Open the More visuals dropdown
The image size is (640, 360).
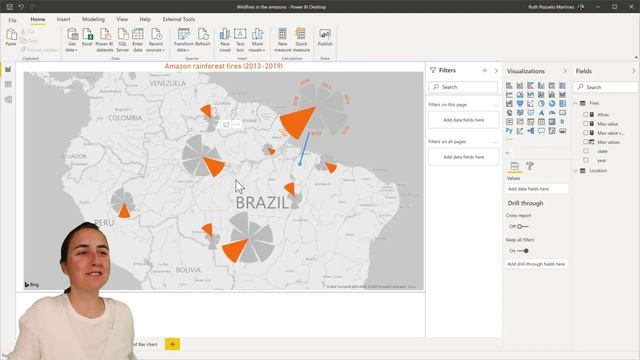pos(257,40)
